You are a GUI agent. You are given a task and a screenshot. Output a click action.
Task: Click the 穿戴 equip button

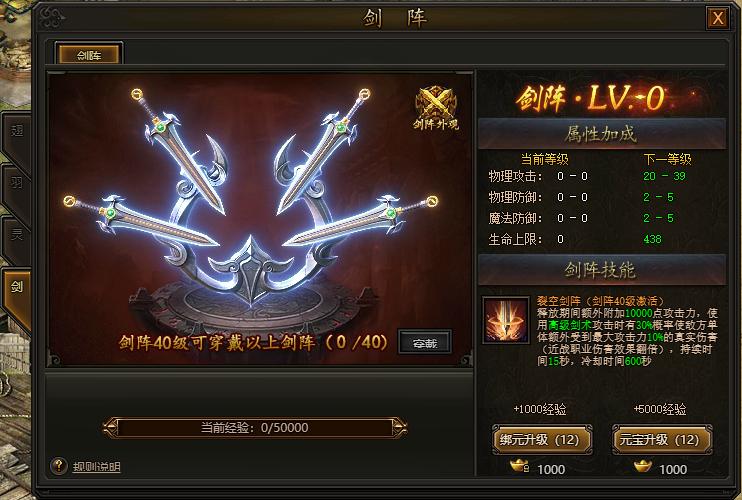pyautogui.click(x=425, y=342)
